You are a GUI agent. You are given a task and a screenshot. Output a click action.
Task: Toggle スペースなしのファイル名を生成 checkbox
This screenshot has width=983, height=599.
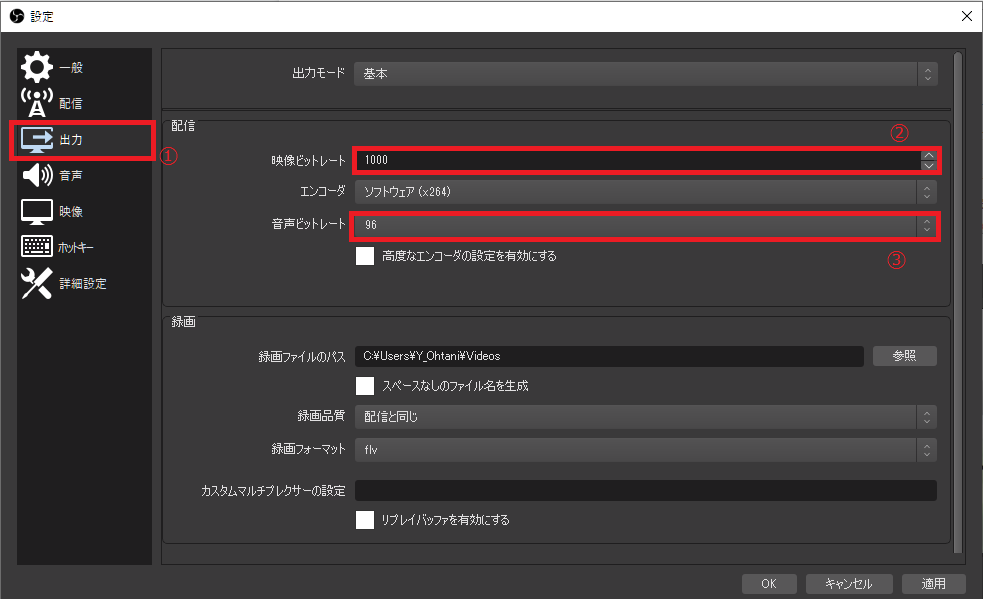365,385
